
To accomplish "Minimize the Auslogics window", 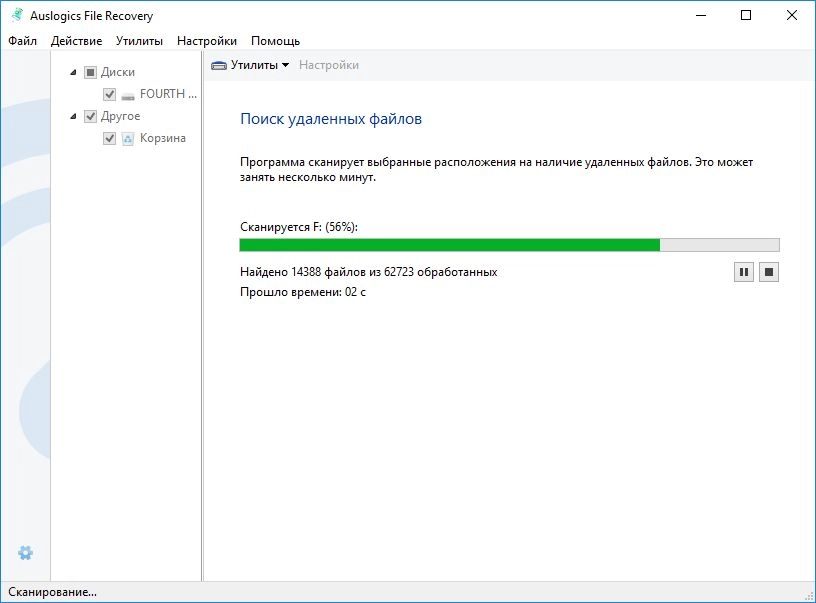I will [x=701, y=15].
